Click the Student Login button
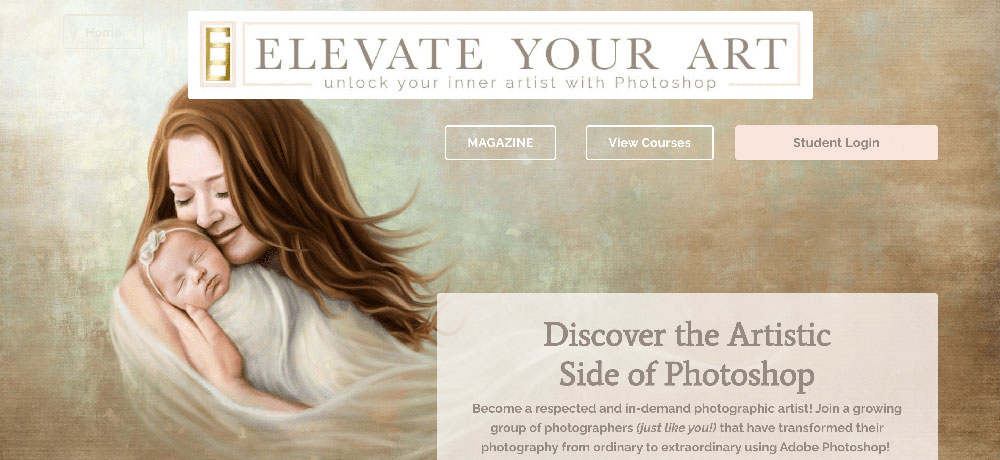 [x=836, y=143]
